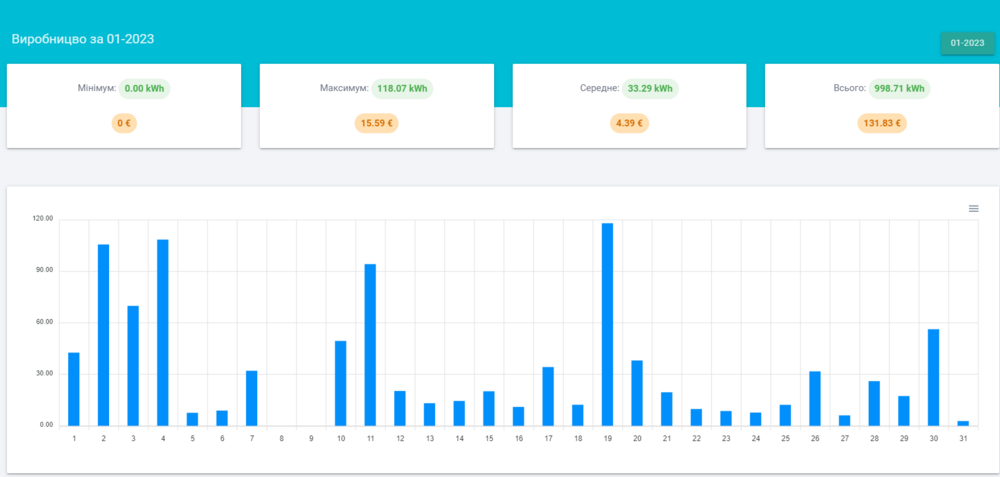Screen dimensions: 1000x477
Task: Select the bar for day 26
Action: coord(815,399)
